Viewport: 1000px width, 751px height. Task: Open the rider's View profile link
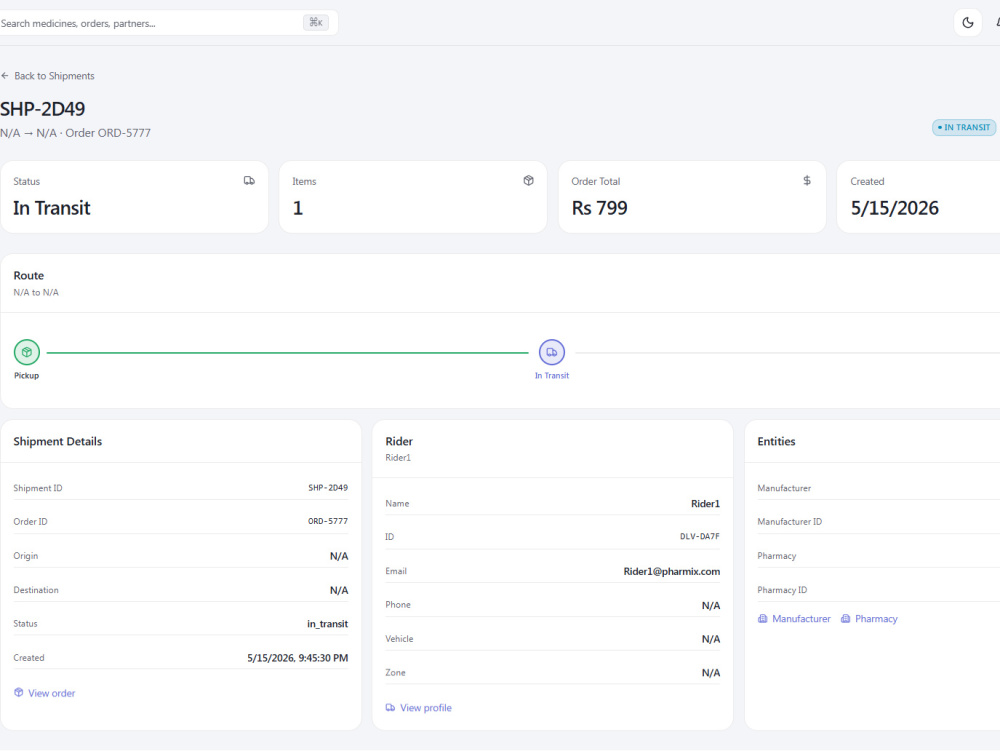click(425, 708)
